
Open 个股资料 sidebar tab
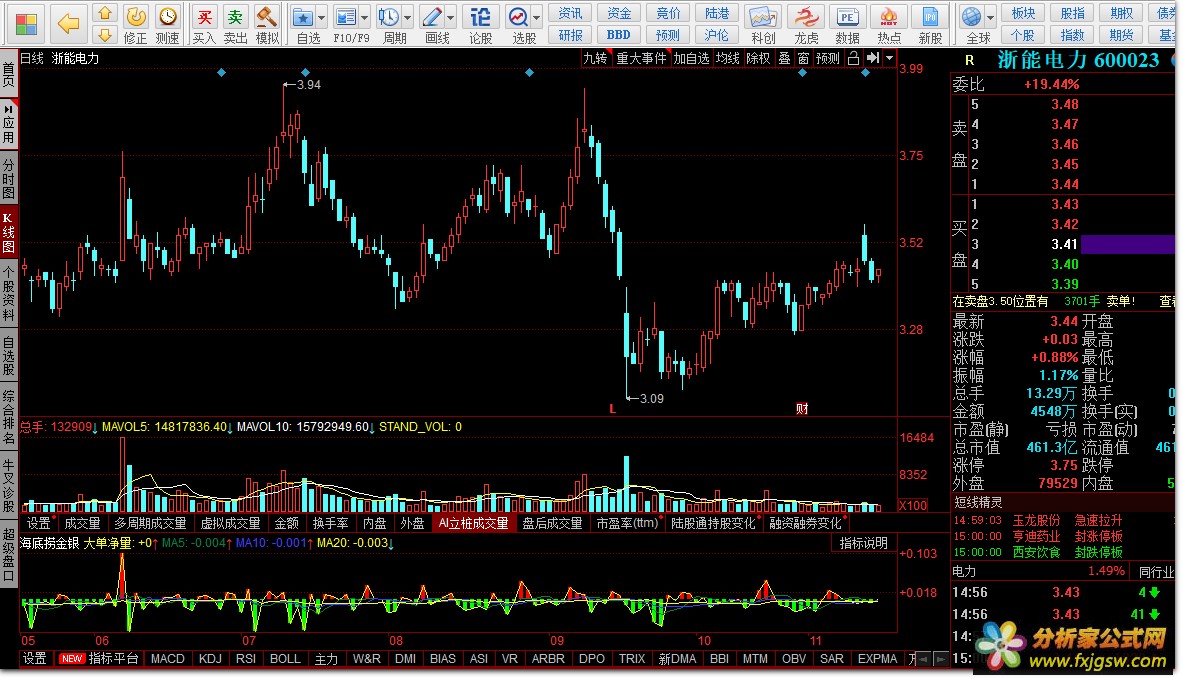coord(8,294)
